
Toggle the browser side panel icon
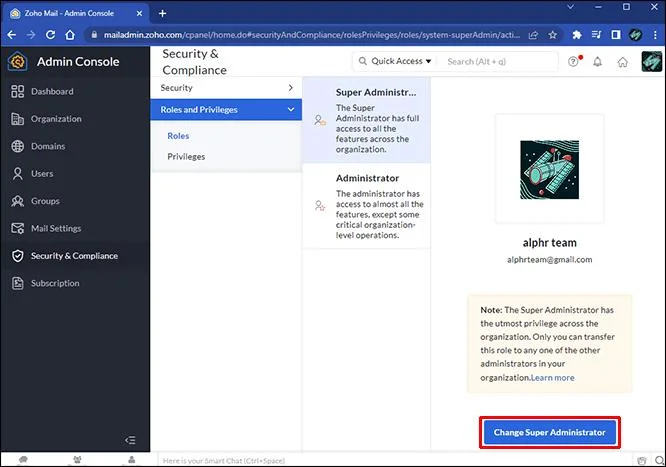pos(616,35)
